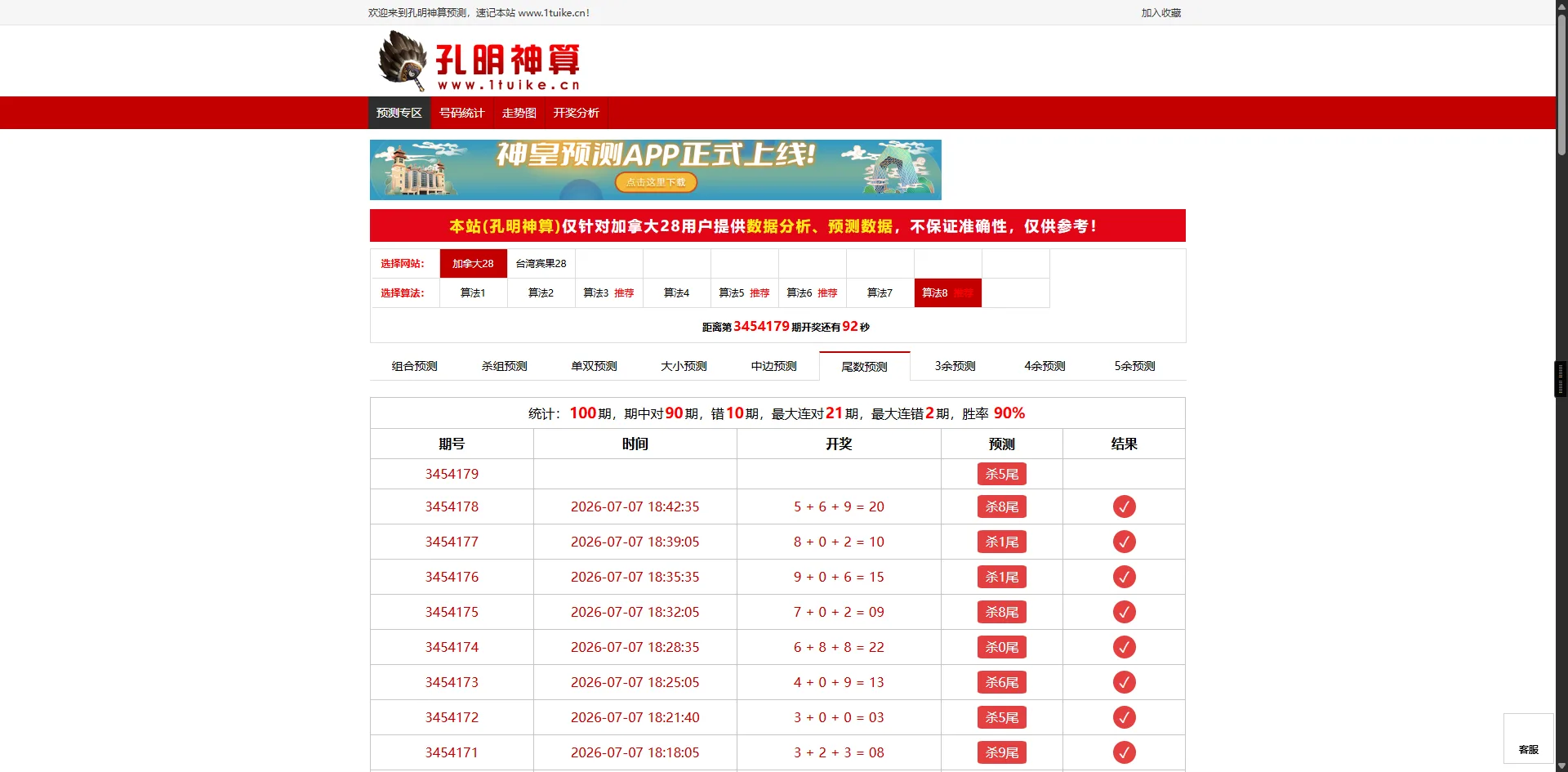Click the 杀0尾 prediction badge for 3454174

(x=1002, y=647)
